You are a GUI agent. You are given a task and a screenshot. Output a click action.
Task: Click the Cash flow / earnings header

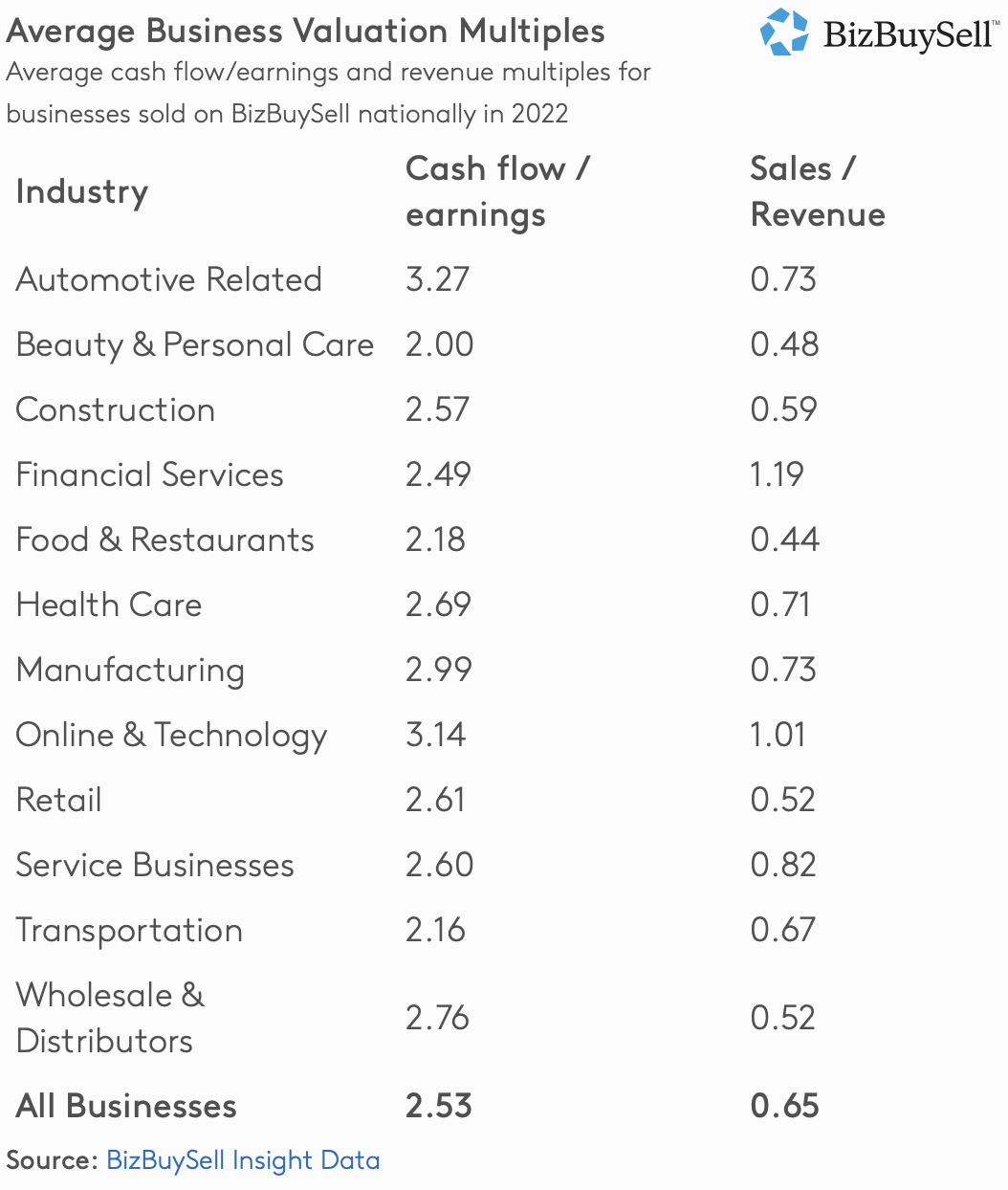(x=497, y=191)
